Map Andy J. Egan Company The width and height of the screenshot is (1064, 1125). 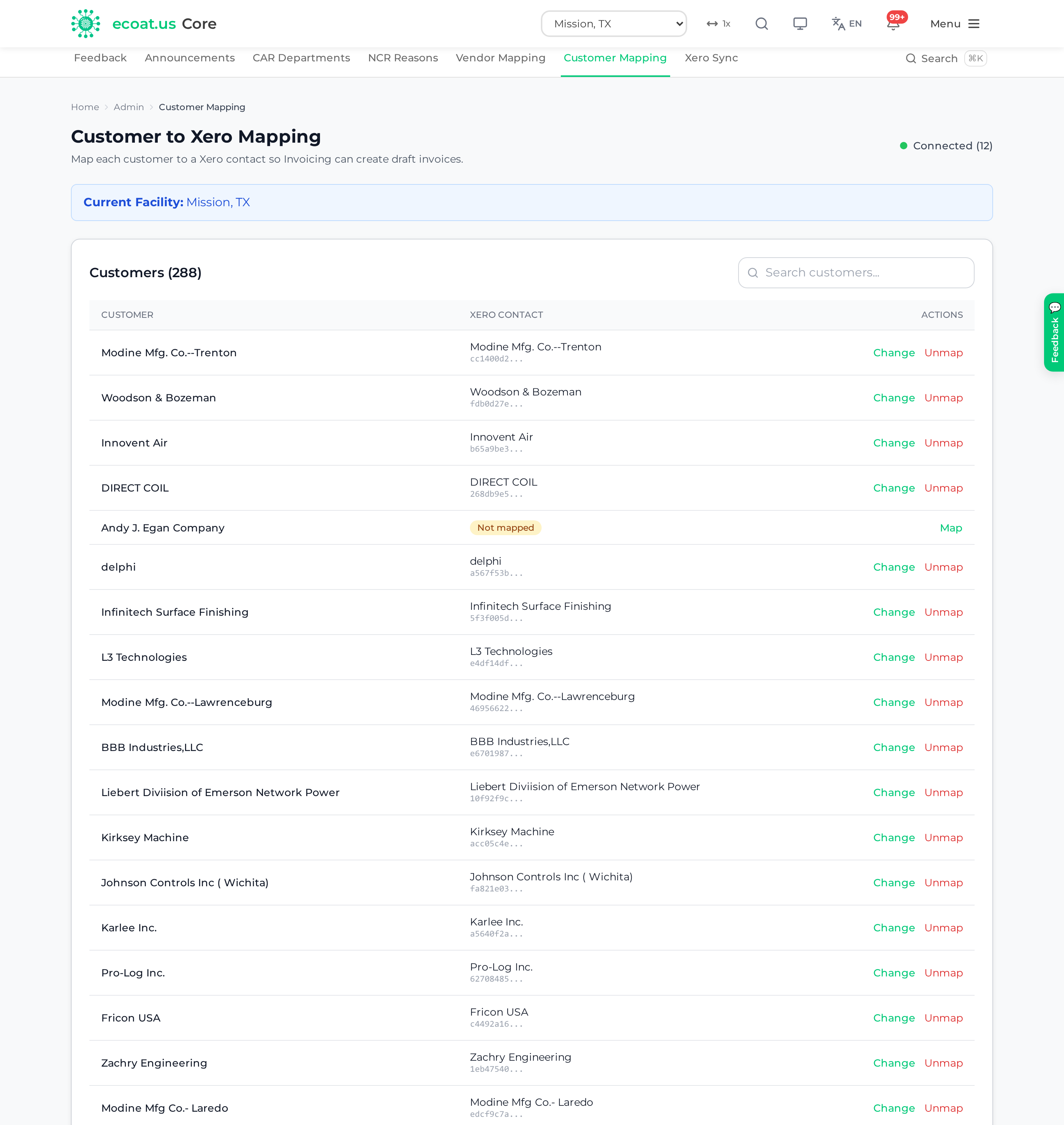click(x=951, y=528)
